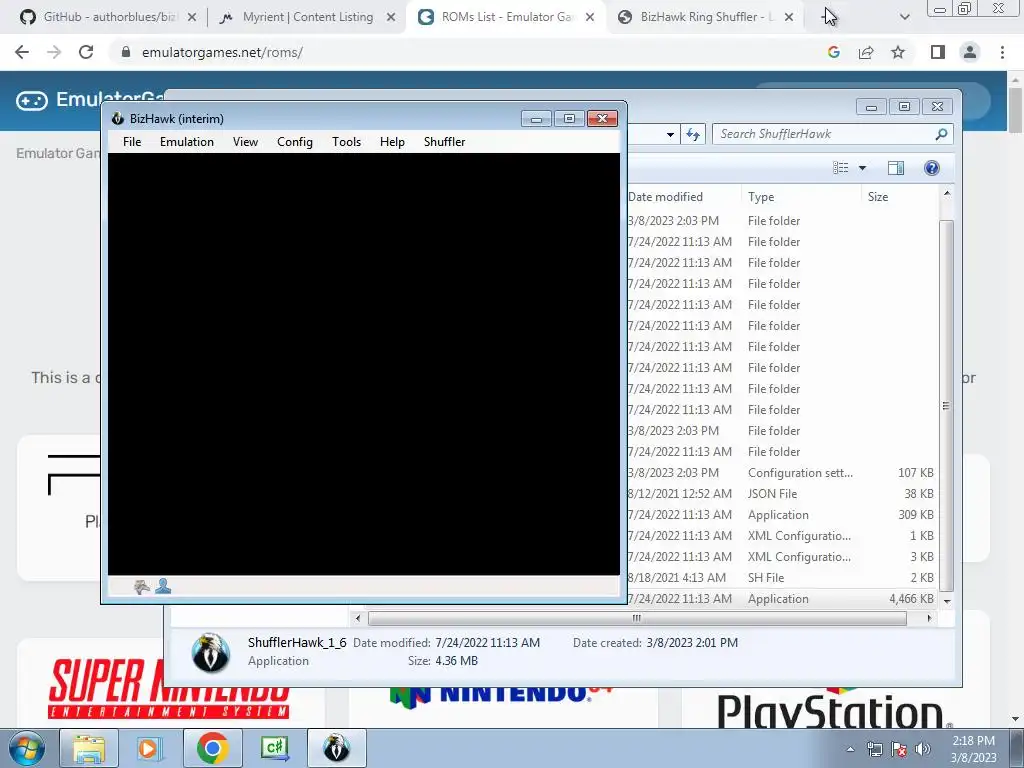This screenshot has width=1024, height=768.
Task: Click the Explorer search magnifier icon
Action: coord(941,134)
